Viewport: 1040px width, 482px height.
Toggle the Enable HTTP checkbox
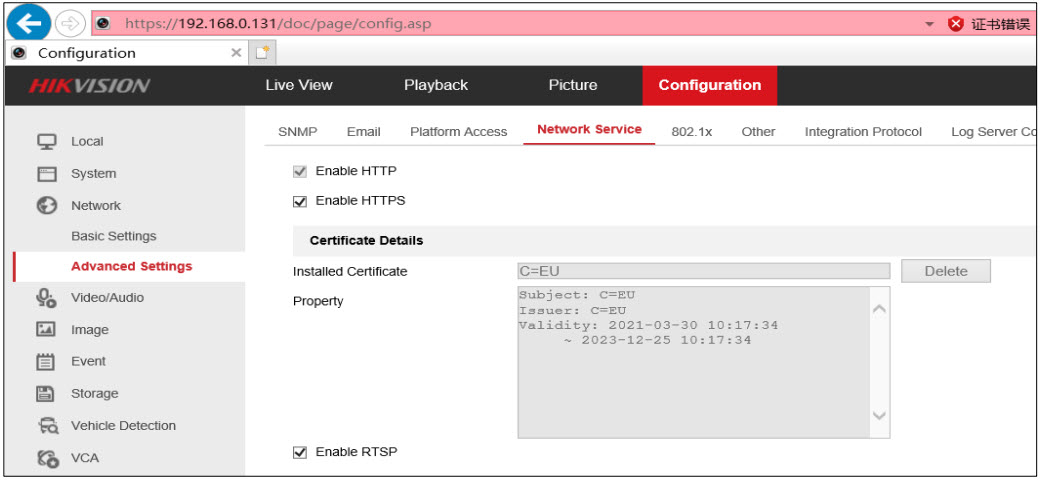tap(300, 171)
